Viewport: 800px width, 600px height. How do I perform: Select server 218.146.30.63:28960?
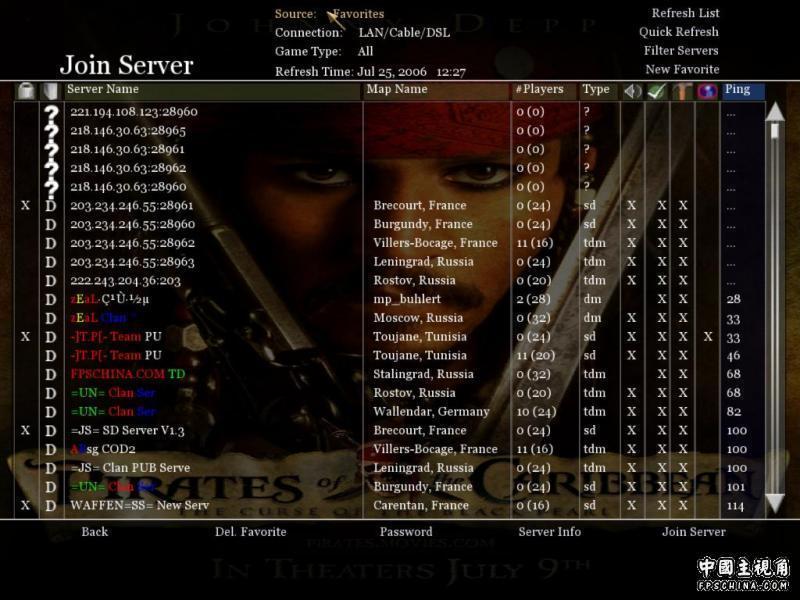[128, 187]
